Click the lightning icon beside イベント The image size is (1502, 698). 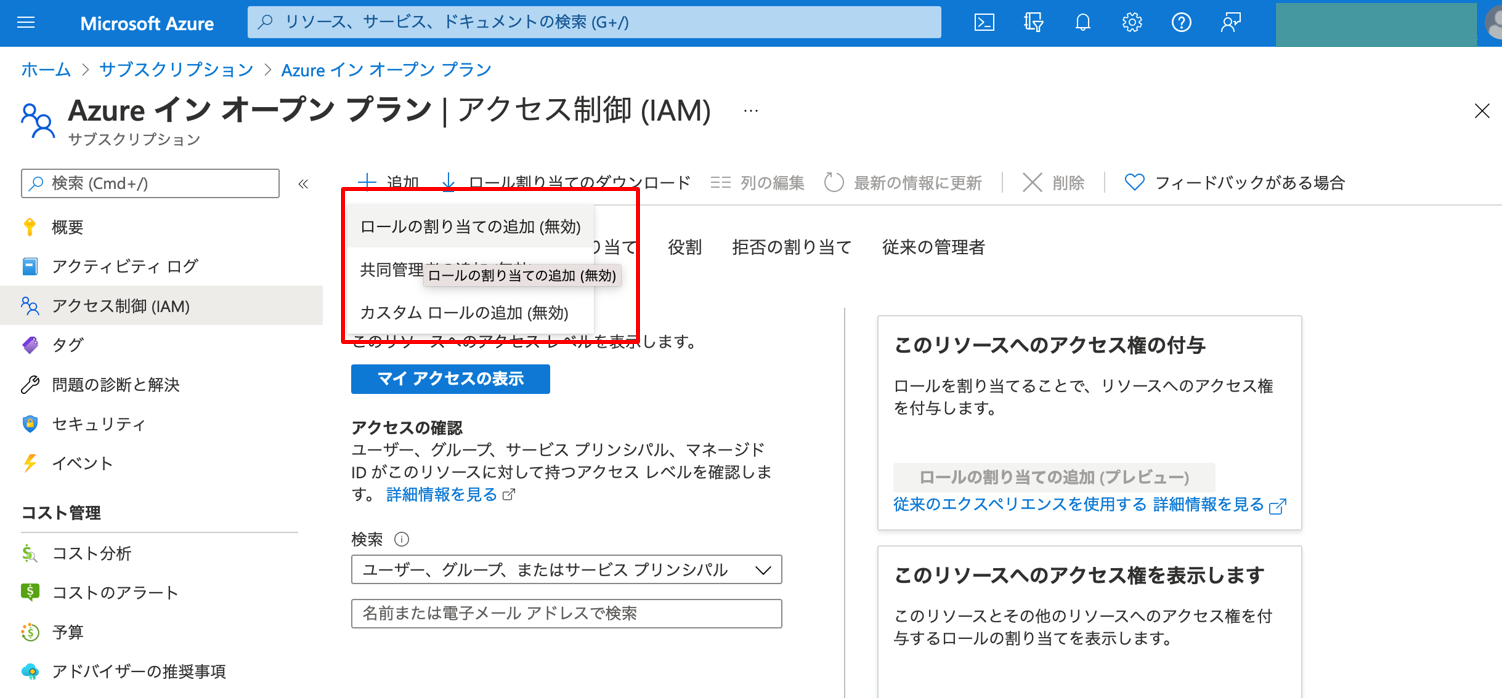coord(30,463)
